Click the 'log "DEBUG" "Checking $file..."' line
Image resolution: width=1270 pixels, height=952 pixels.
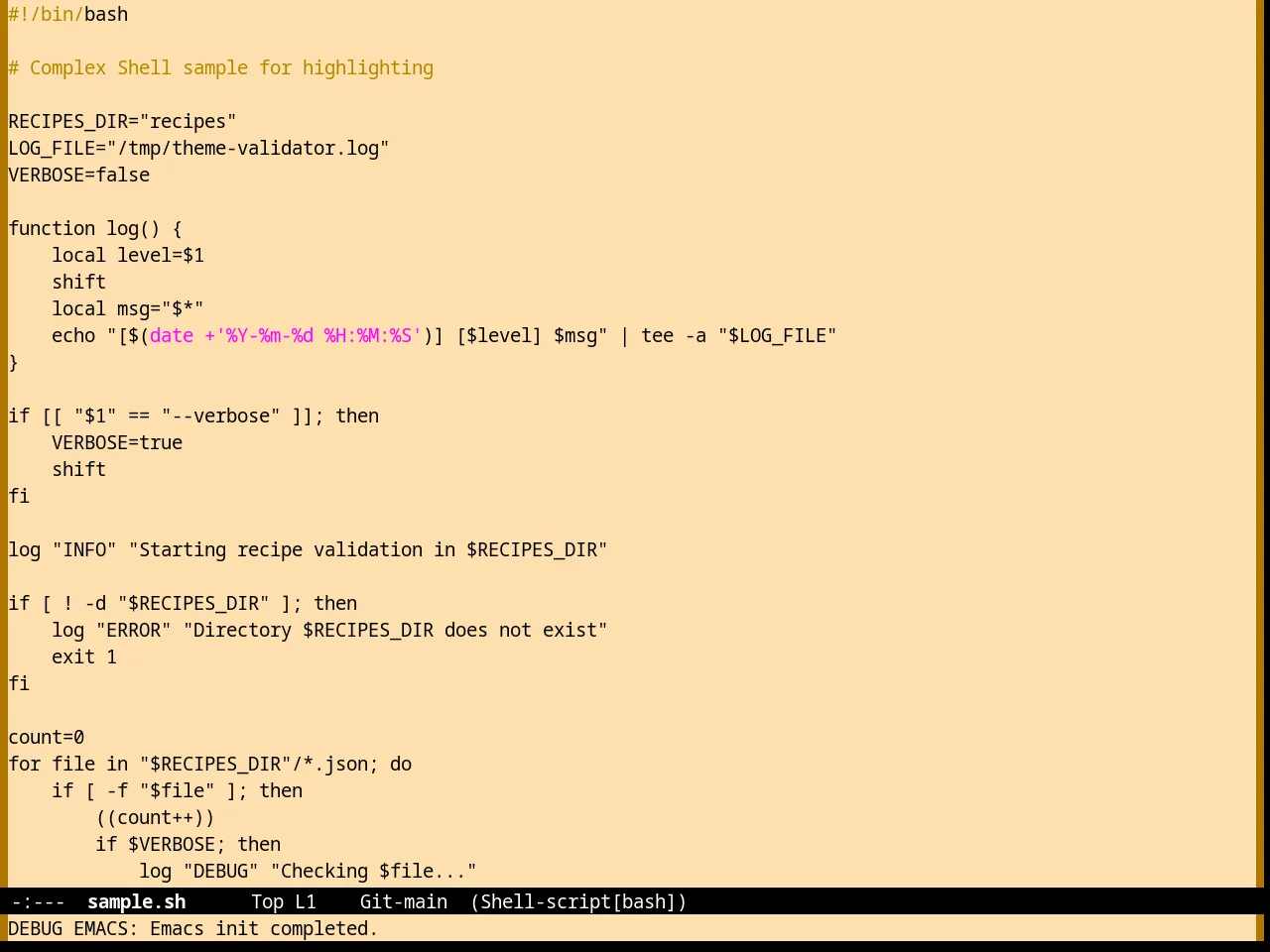coord(308,871)
